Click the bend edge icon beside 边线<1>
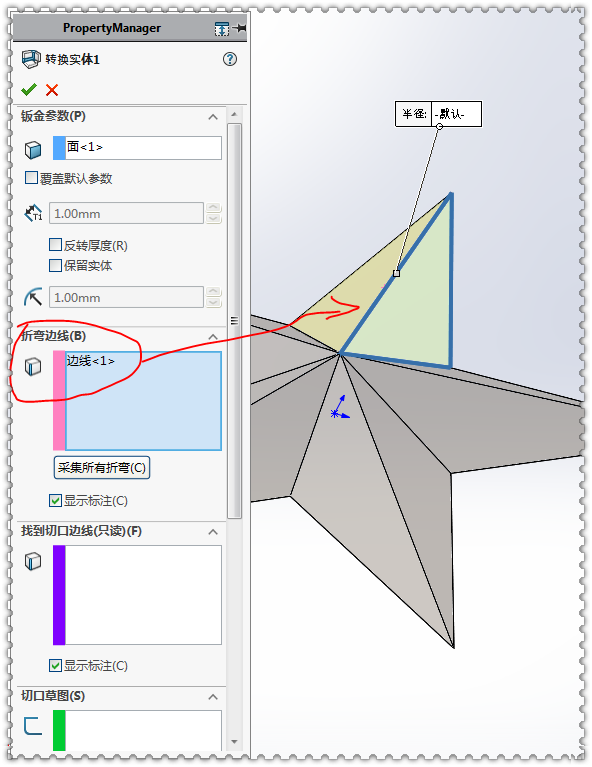The image size is (592, 767). [x=33, y=366]
